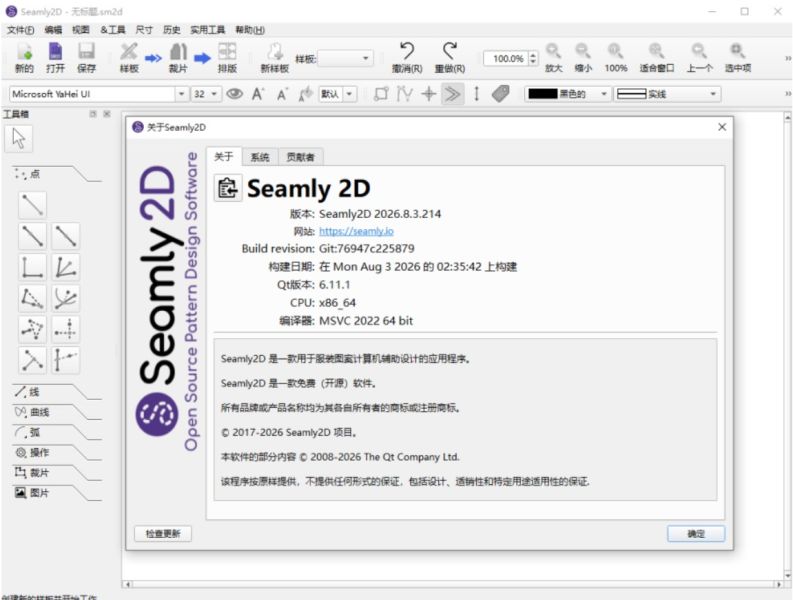The height and width of the screenshot is (600, 793).
Task: Select the dashed-triangle shoulder point tool
Action: pos(32,298)
